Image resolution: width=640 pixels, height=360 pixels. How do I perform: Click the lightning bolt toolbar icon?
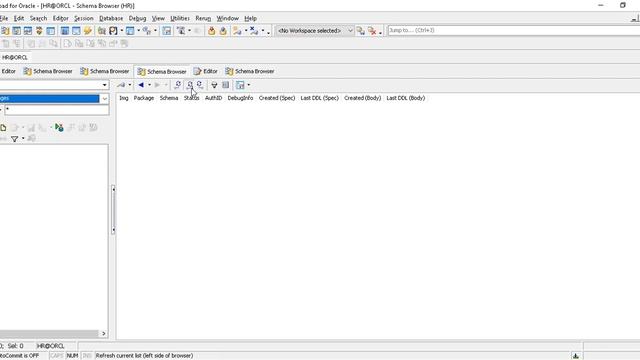(88, 31)
